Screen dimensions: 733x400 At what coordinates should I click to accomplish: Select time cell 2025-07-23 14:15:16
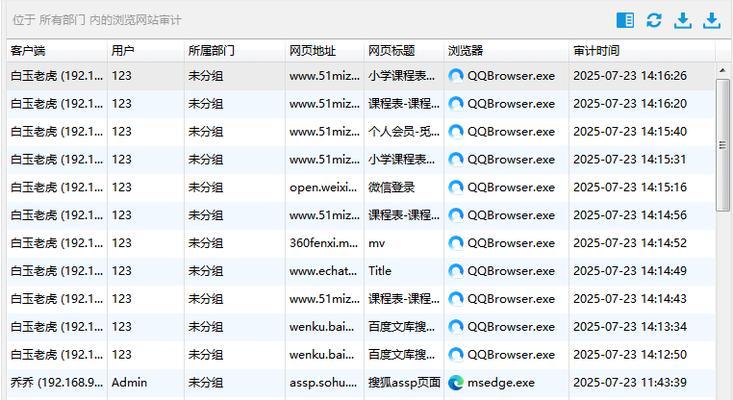click(x=630, y=187)
